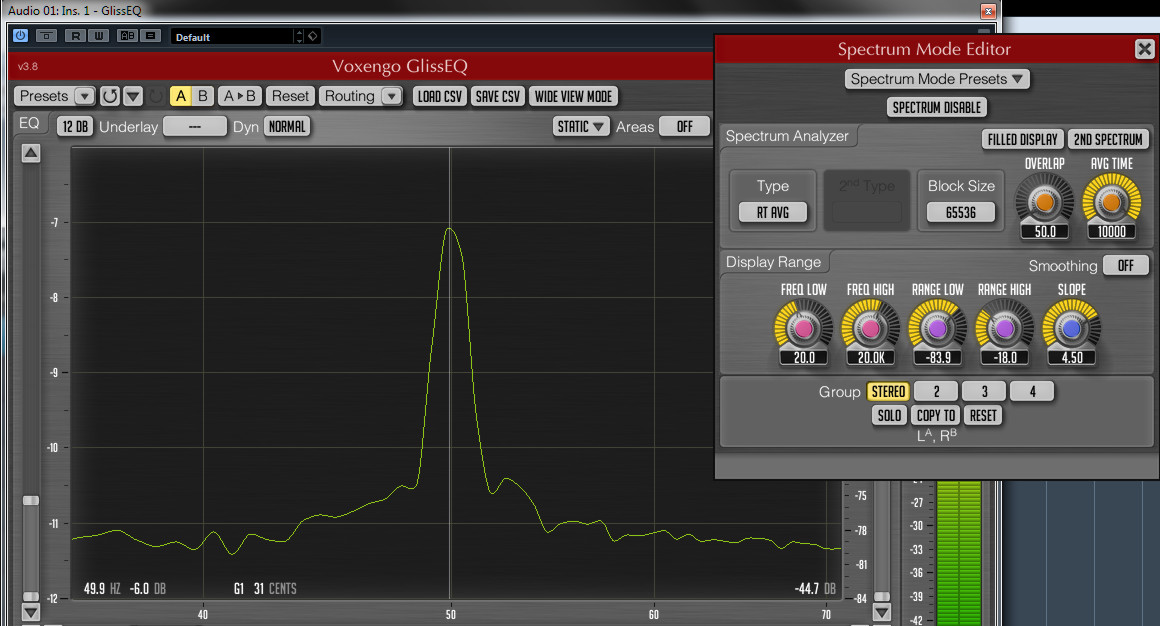Click the Overlap value 50.0
Screen dimensions: 1160x626
tap(1045, 232)
